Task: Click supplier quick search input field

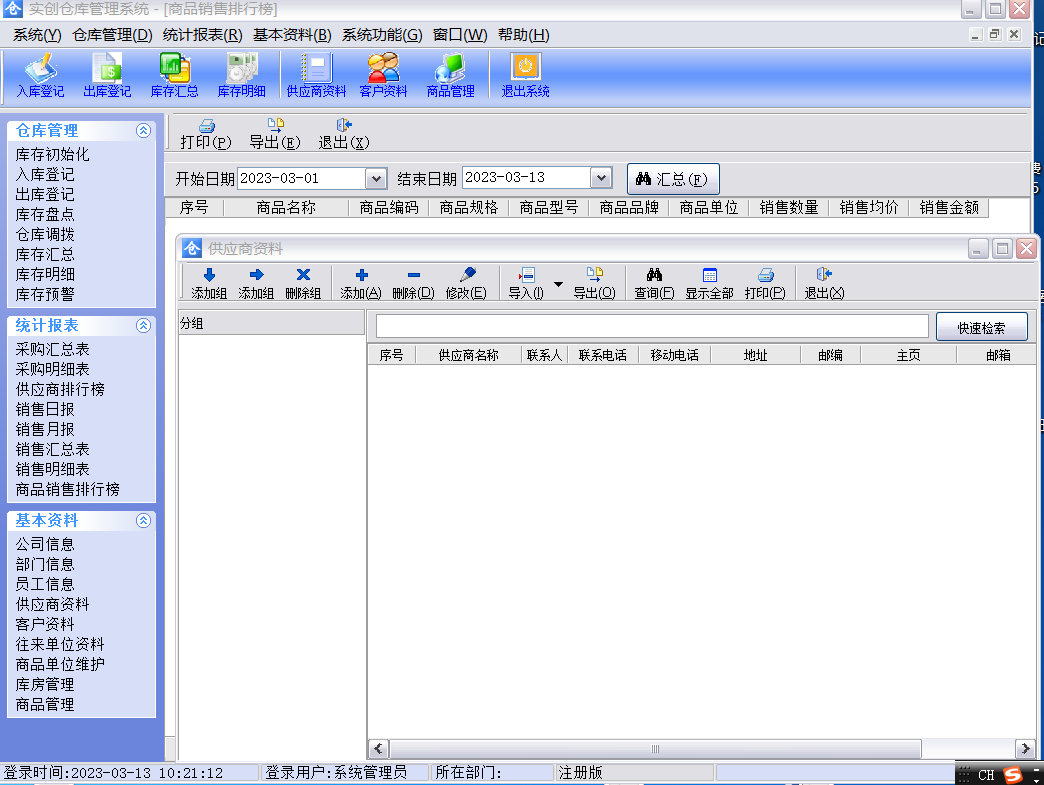Action: pyautogui.click(x=652, y=327)
